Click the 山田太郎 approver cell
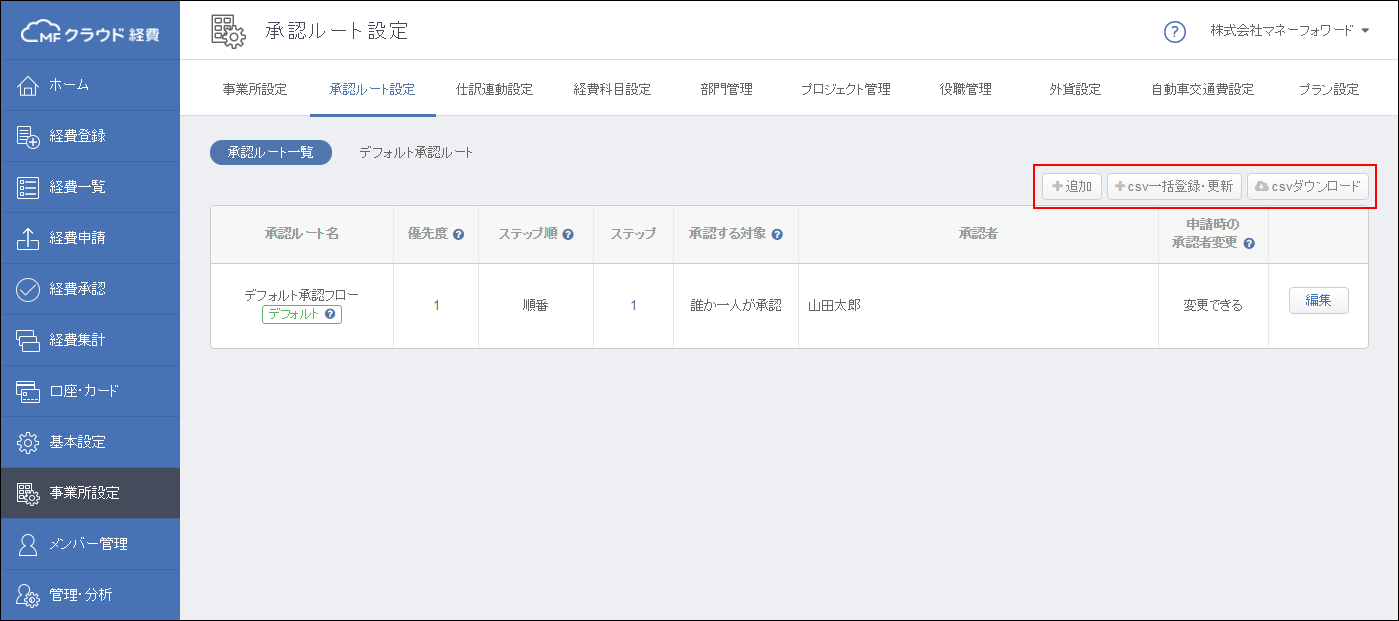 click(978, 306)
